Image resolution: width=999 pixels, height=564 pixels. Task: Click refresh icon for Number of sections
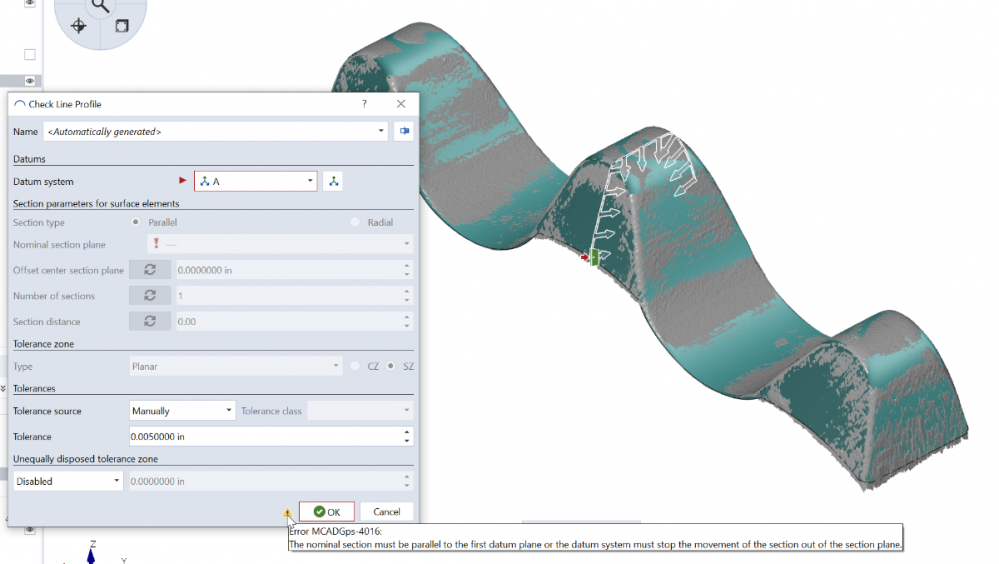[150, 296]
